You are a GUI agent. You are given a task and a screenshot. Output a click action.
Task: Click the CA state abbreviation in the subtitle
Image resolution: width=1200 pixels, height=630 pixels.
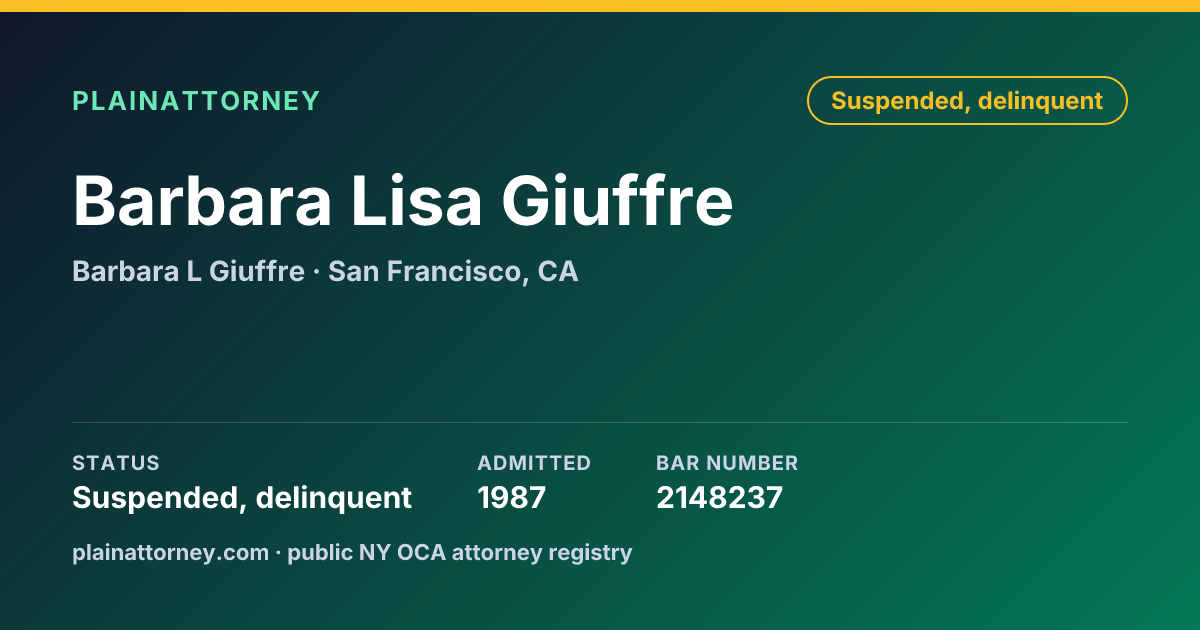tap(558, 271)
